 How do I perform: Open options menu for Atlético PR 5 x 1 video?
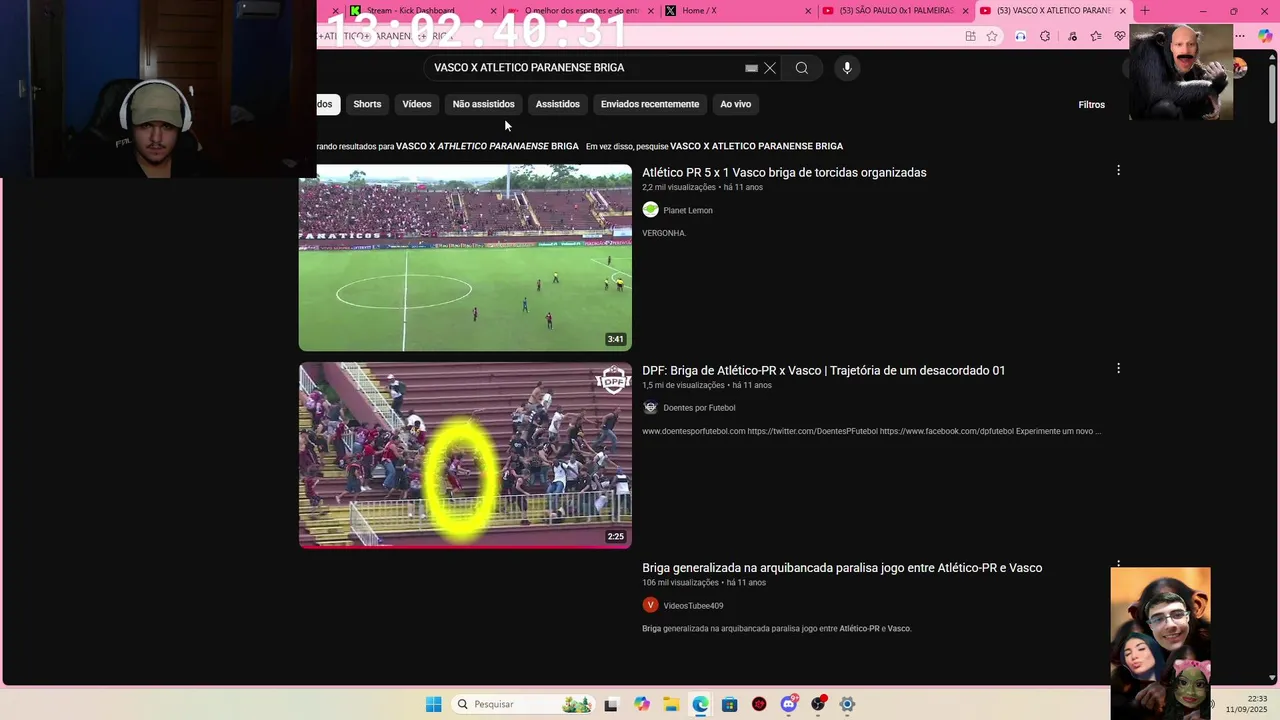point(1118,171)
